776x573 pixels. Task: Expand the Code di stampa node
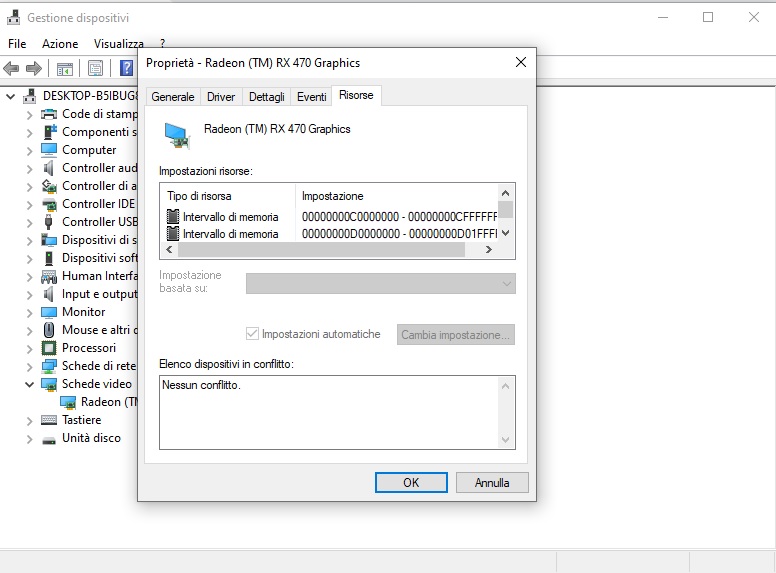pyautogui.click(x=29, y=115)
